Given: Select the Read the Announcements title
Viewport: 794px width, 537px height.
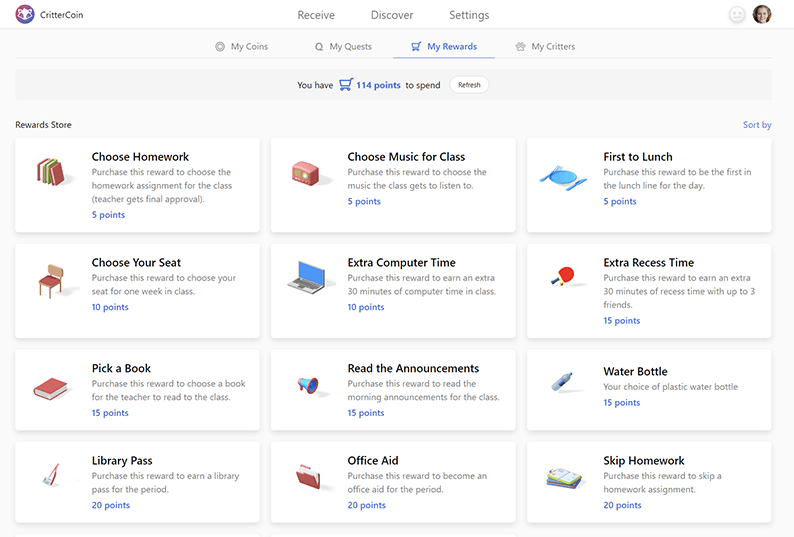Looking at the screenshot, I should point(413,368).
